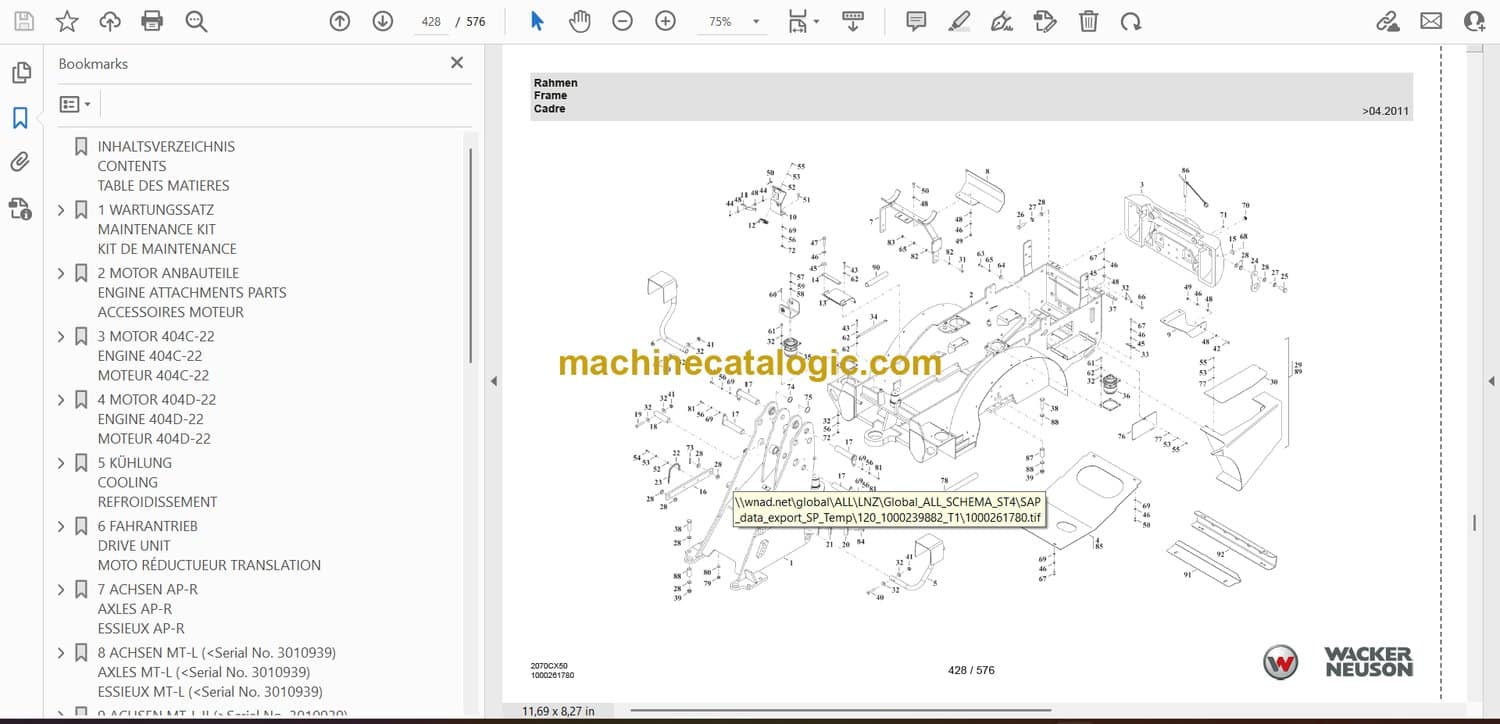Click the '11,69 x 8,27 in' page size
This screenshot has width=1500, height=724.
pos(558,711)
